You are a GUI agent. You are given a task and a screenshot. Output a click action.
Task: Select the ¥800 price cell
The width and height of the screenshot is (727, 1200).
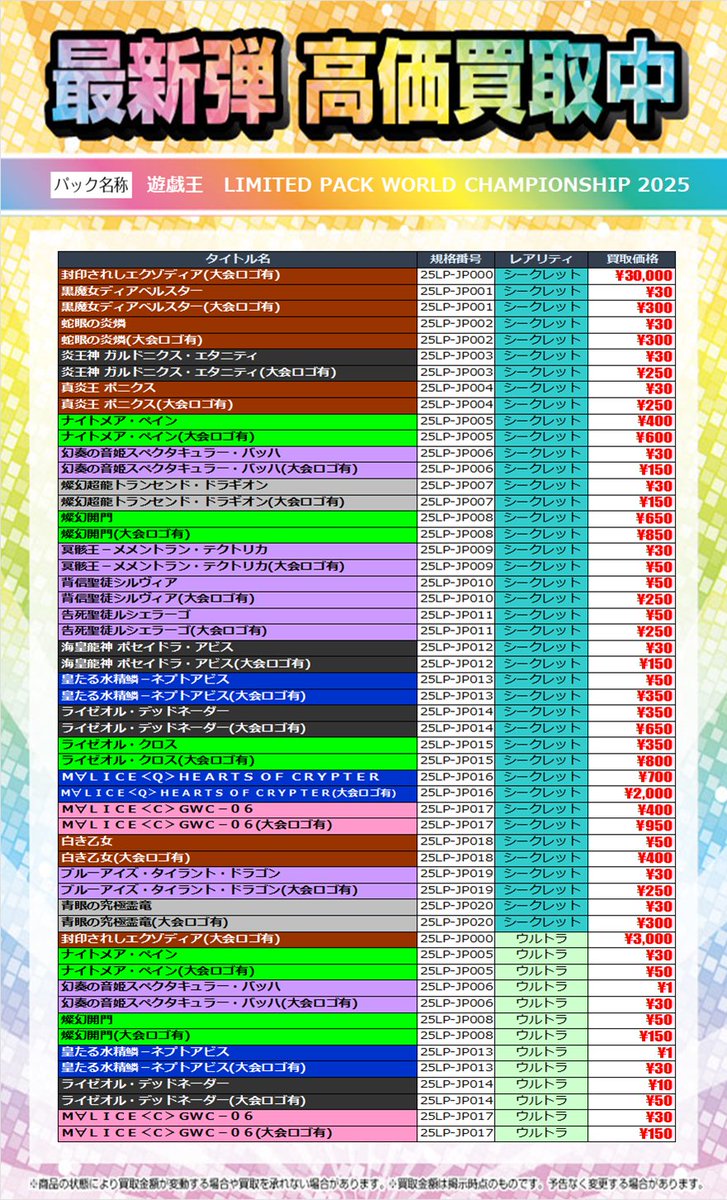click(x=630, y=761)
